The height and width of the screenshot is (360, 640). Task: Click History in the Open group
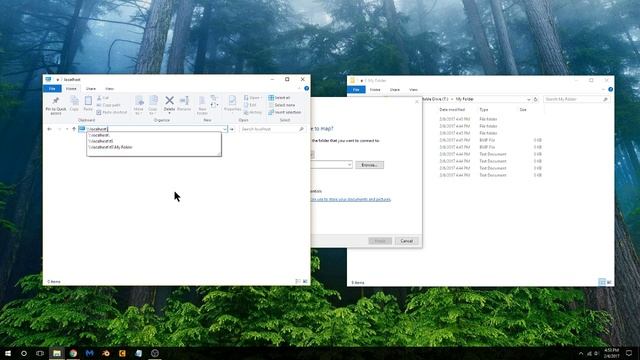253,112
